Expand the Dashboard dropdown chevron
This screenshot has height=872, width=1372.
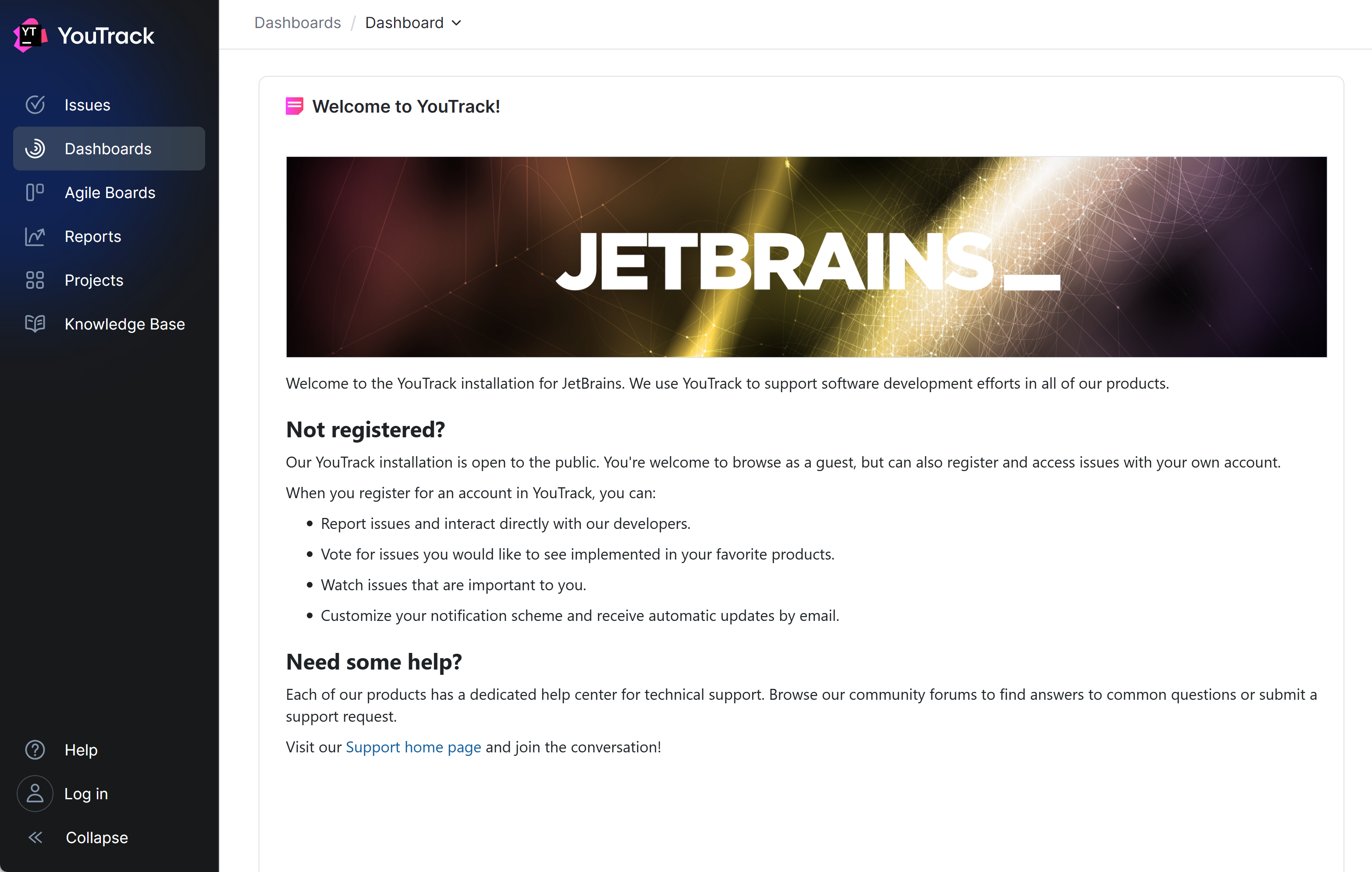[456, 23]
